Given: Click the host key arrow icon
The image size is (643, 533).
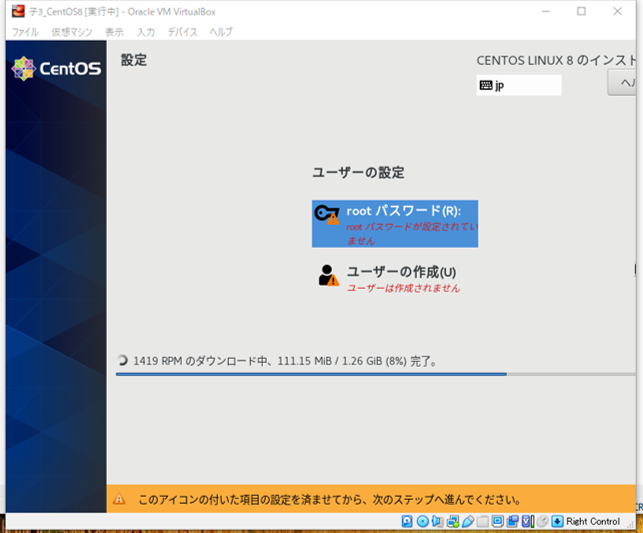Looking at the screenshot, I should (x=557, y=521).
